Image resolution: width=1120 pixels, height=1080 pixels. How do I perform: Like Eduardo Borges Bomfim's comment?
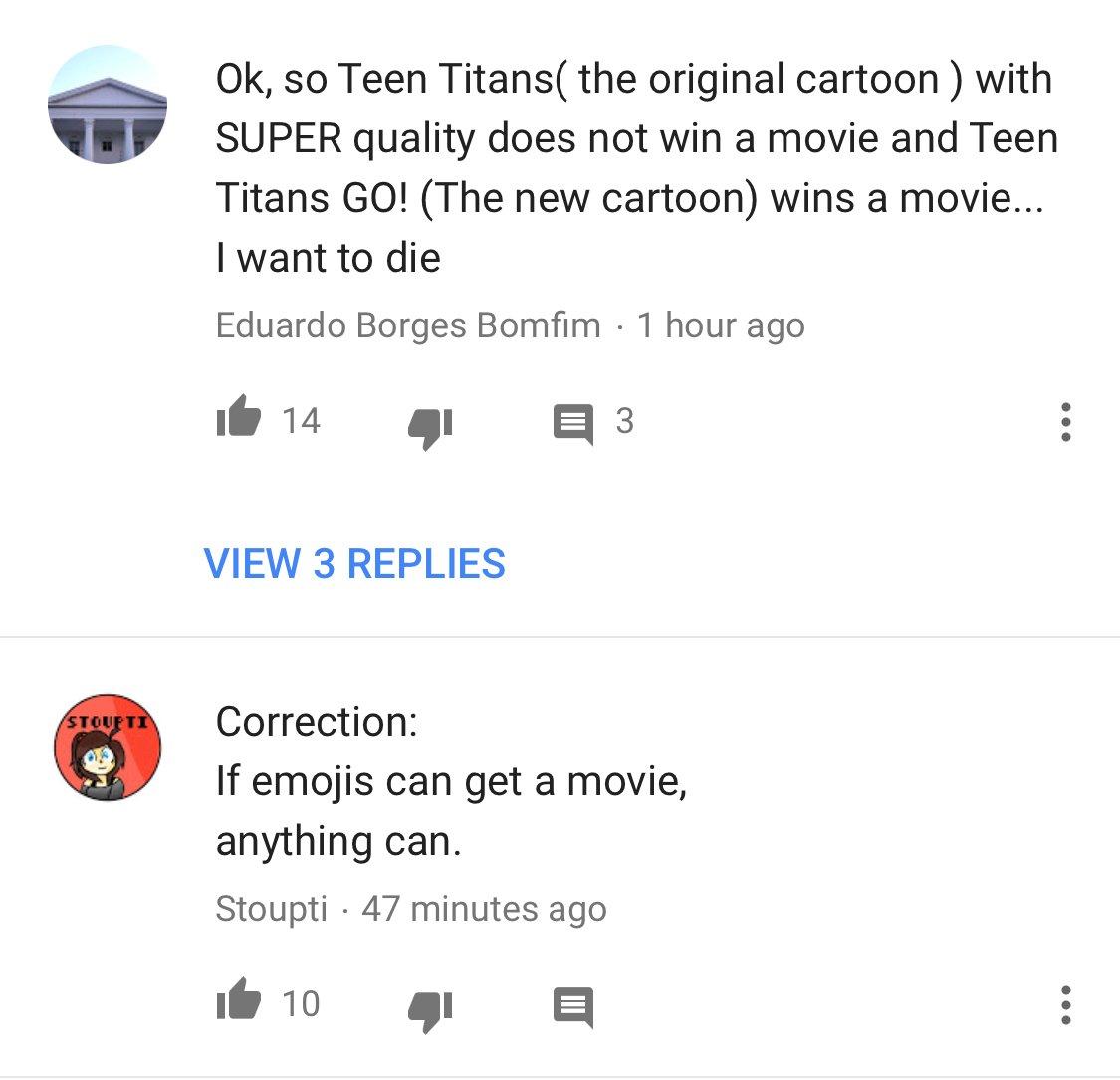(239, 416)
